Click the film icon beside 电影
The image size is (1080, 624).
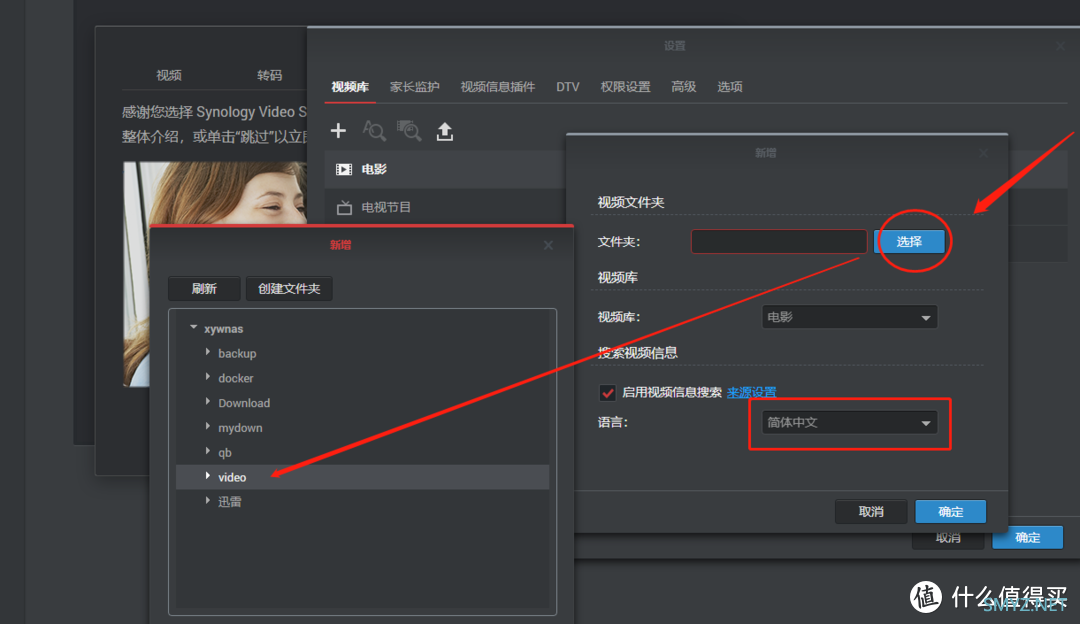tap(344, 169)
